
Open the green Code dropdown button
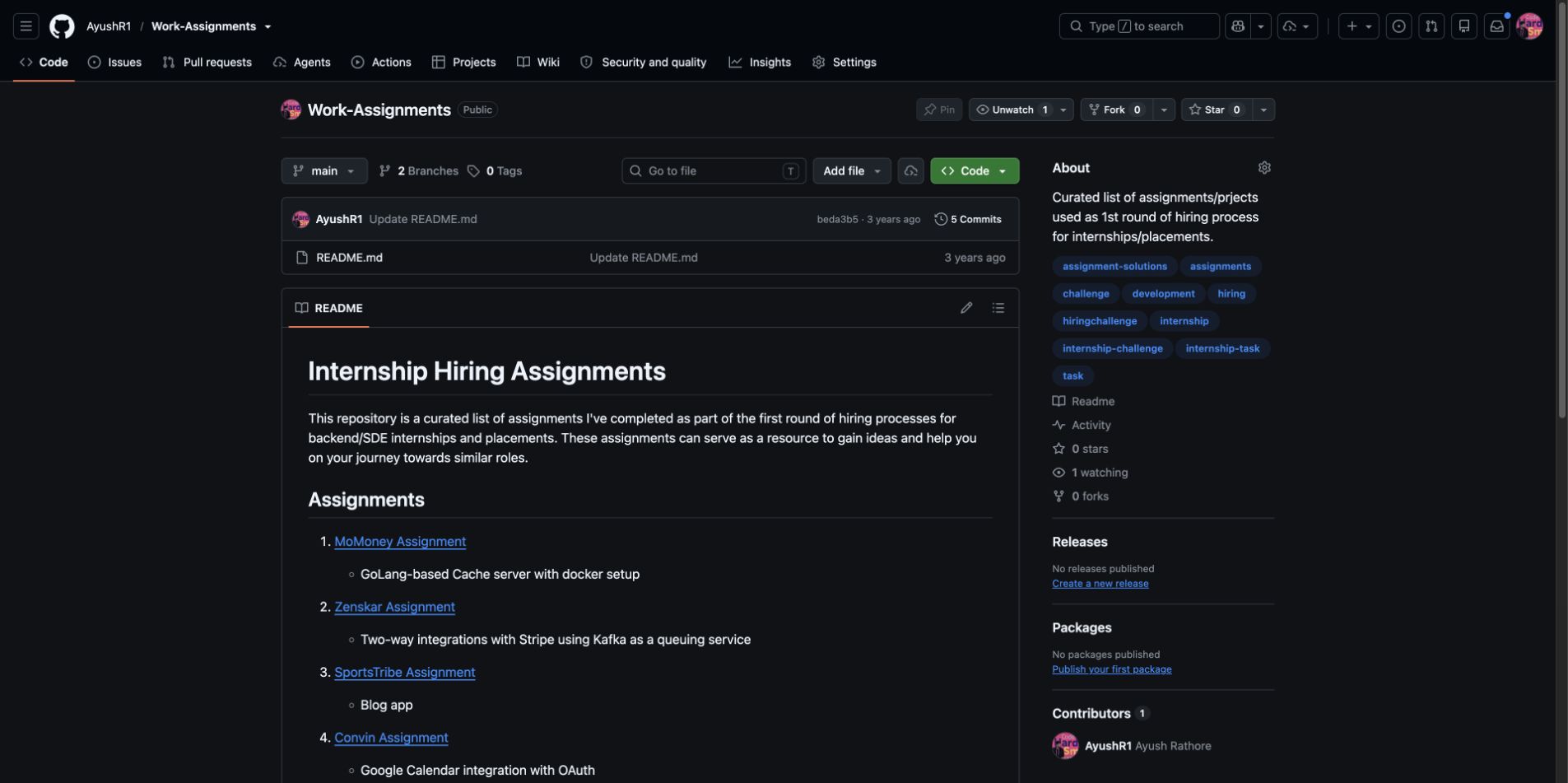pyautogui.click(x=975, y=171)
